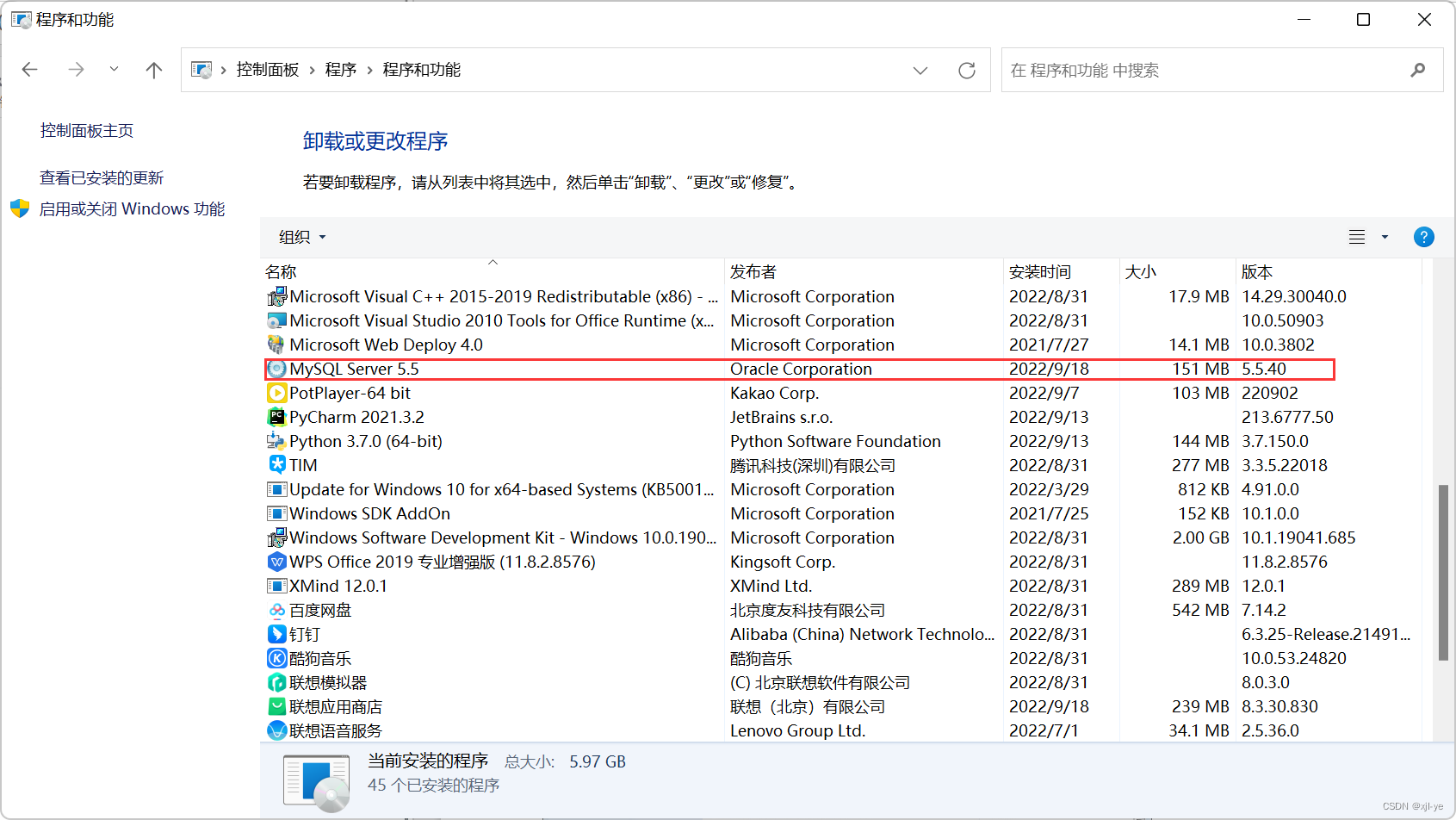Screen dimensions: 1456x820
Task: Select the Python 3.7.0 (64-bit) row name
Action: [x=366, y=441]
